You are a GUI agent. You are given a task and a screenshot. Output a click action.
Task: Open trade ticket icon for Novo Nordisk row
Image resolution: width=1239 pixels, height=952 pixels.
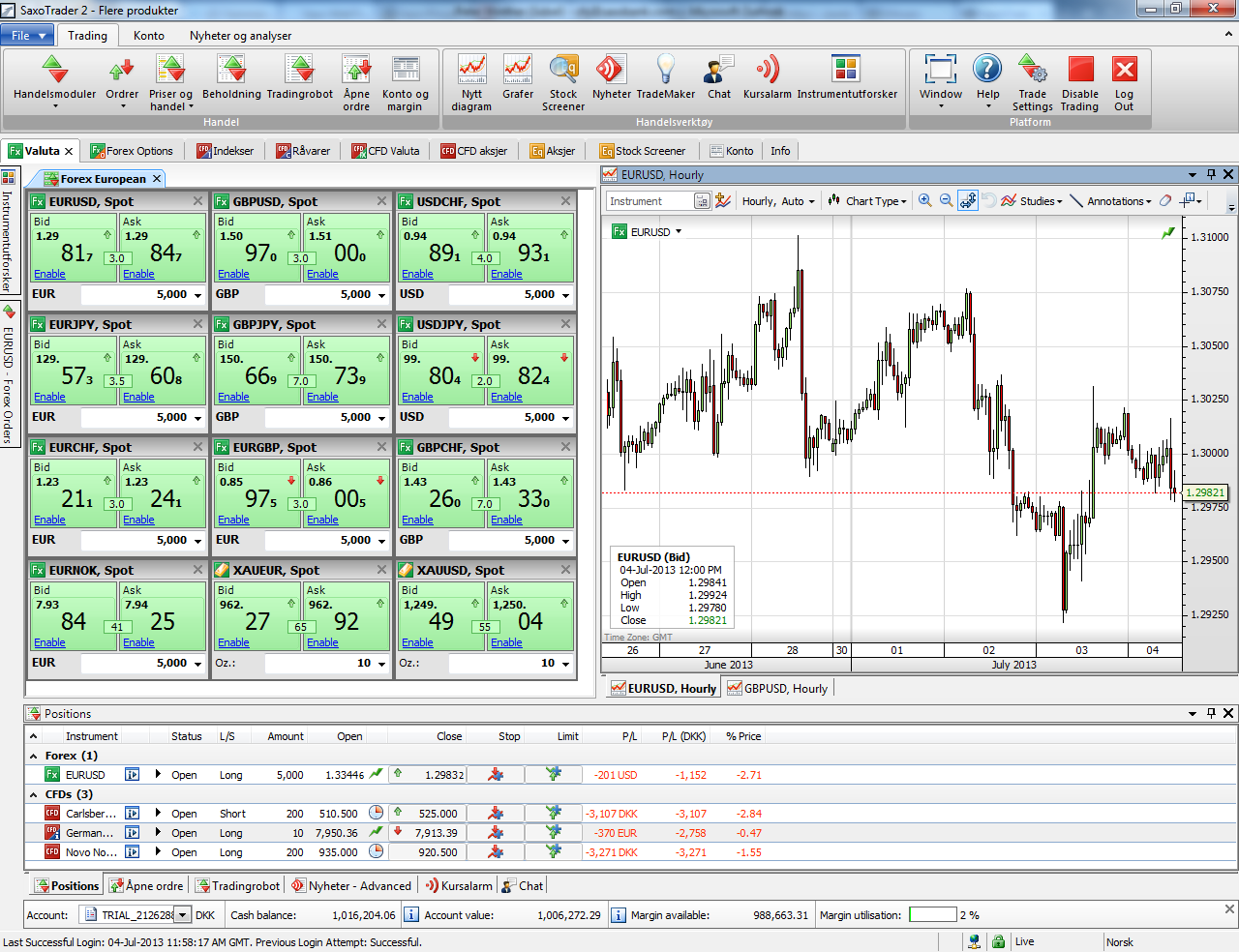(x=133, y=851)
